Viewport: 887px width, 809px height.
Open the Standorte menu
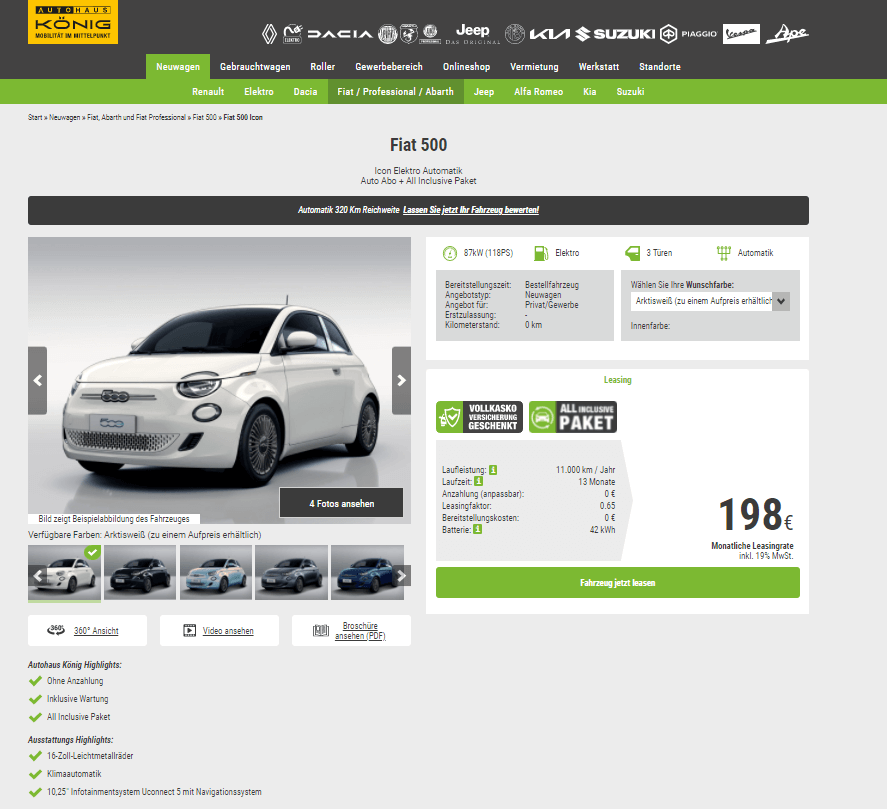pos(660,67)
